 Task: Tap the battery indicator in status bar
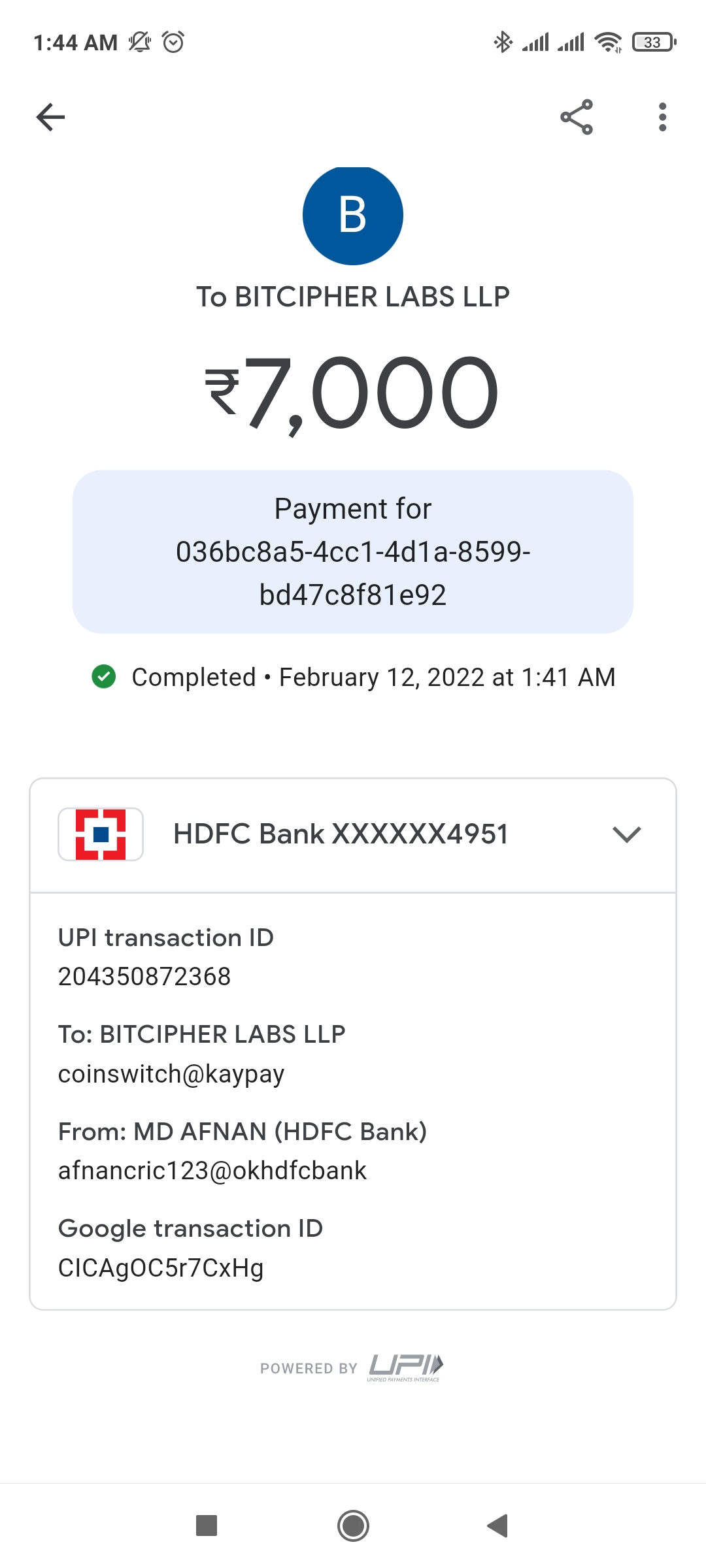[654, 42]
